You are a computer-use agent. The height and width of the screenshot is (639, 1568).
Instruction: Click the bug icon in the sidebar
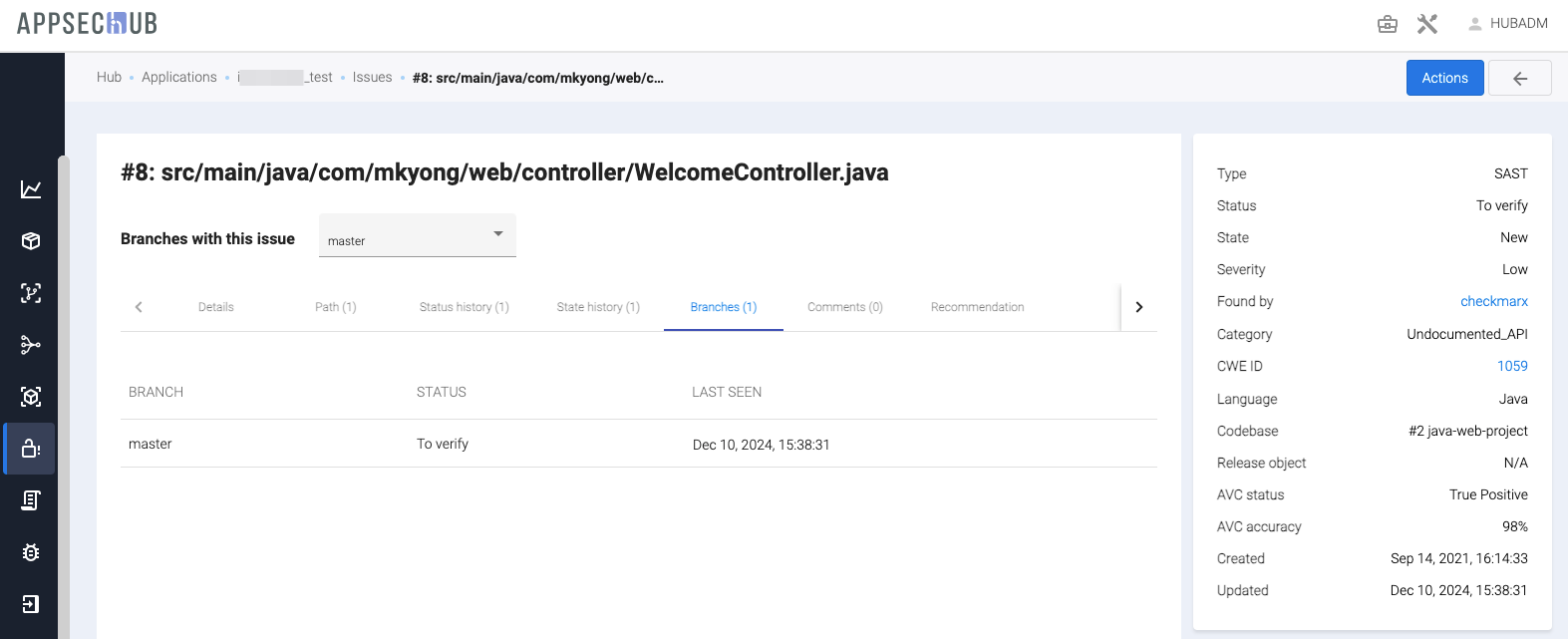pyautogui.click(x=31, y=552)
